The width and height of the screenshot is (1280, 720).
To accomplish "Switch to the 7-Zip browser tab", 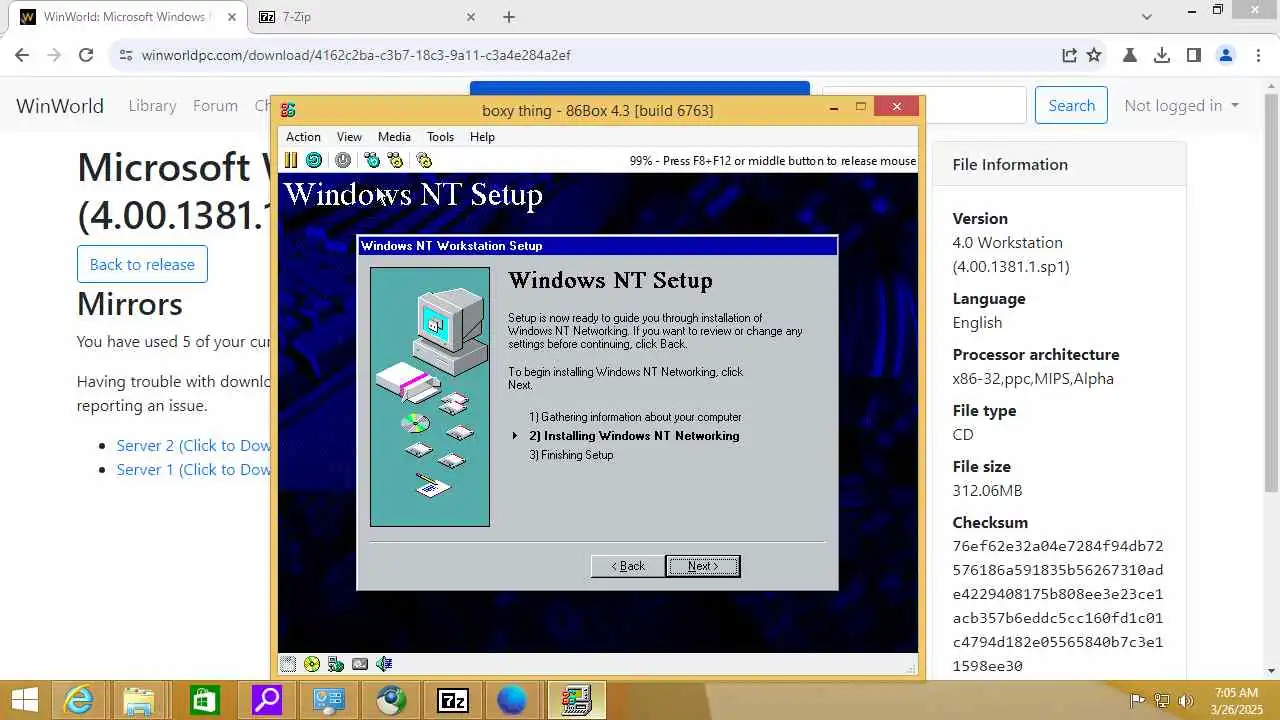I will [367, 17].
